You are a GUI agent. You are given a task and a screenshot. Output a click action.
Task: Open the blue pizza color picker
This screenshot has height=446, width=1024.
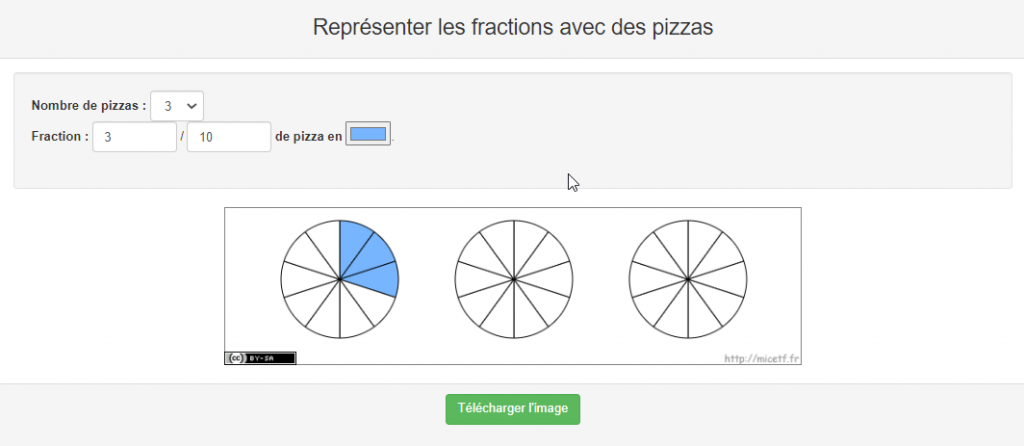click(368, 135)
